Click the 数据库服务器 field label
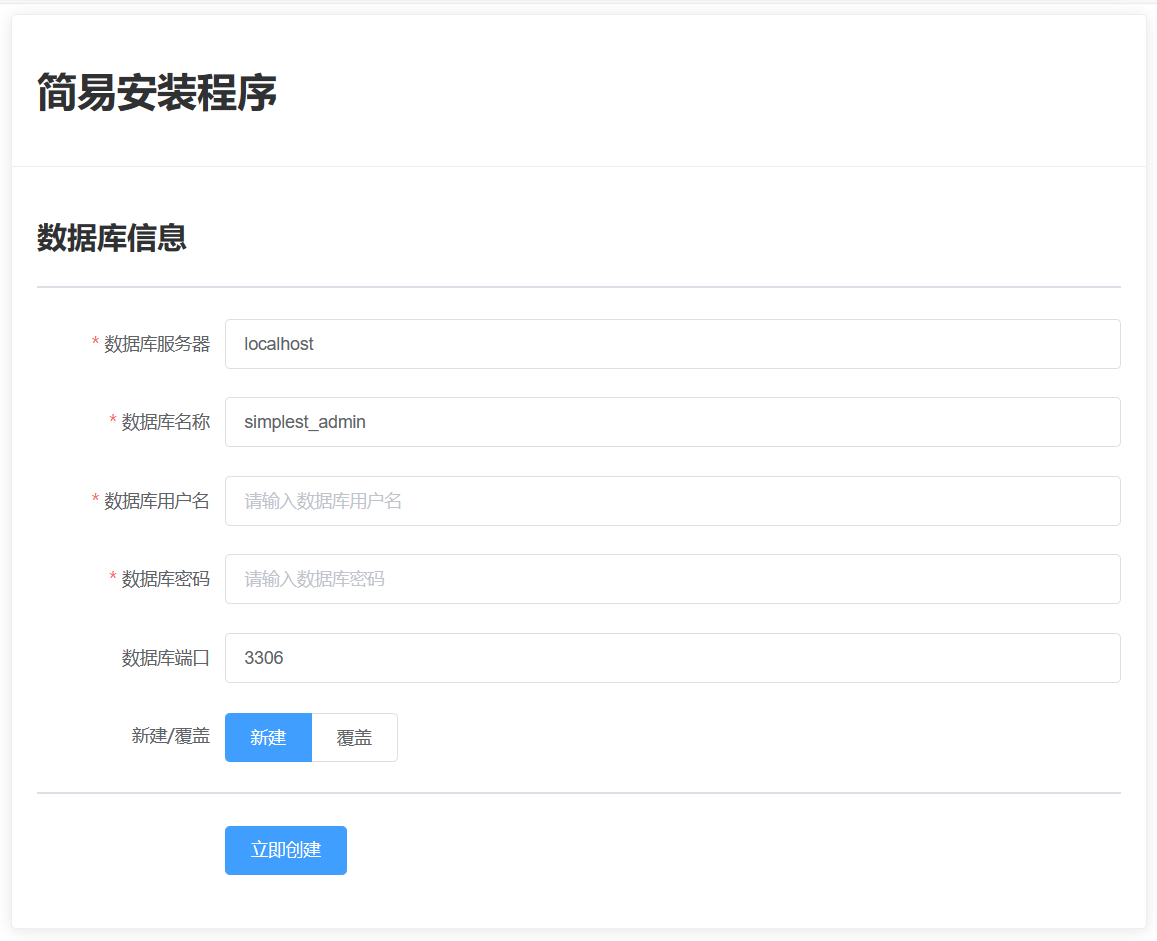1157x941 pixels. pyautogui.click(x=157, y=344)
